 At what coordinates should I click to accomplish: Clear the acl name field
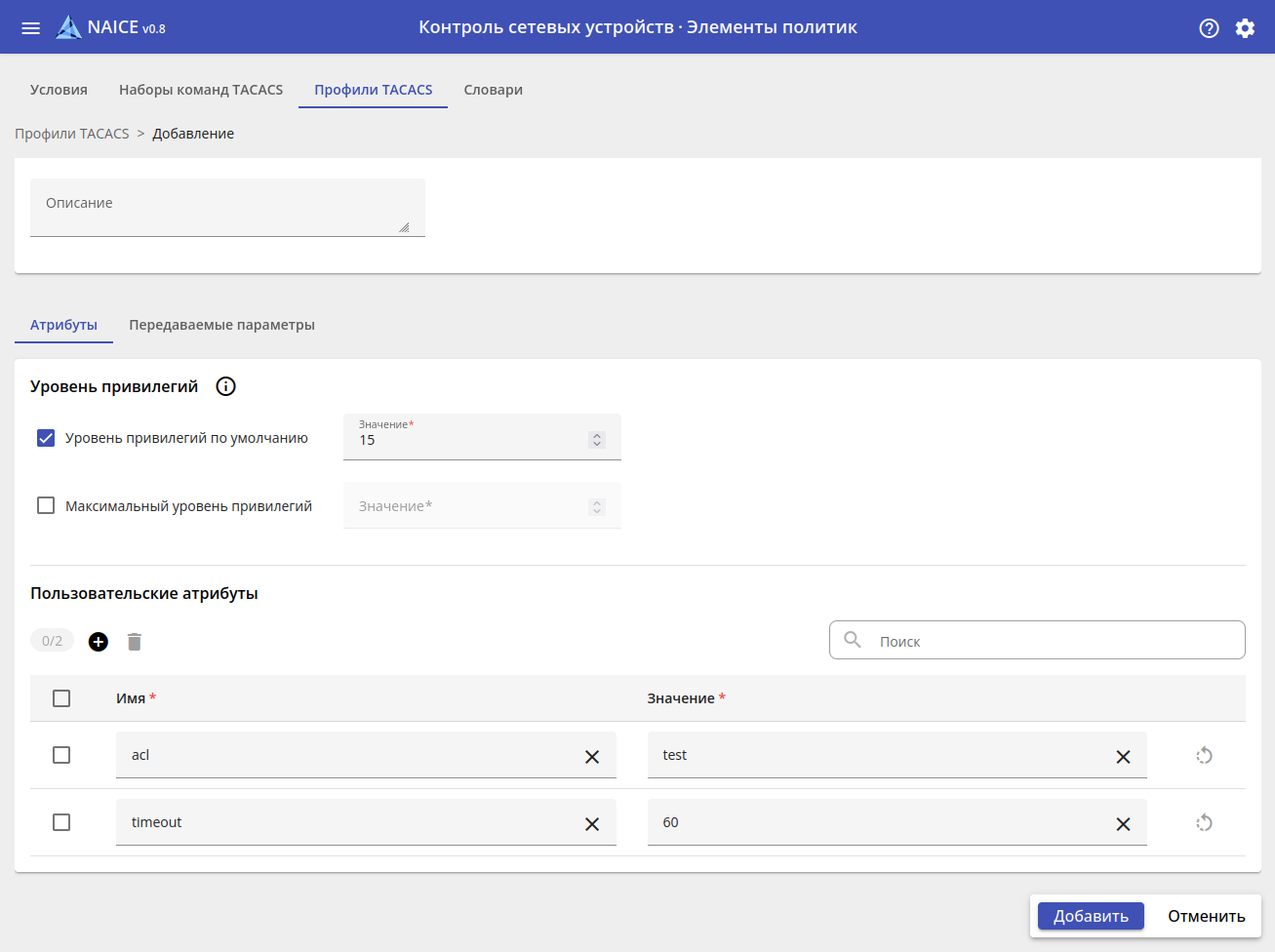pos(592,757)
